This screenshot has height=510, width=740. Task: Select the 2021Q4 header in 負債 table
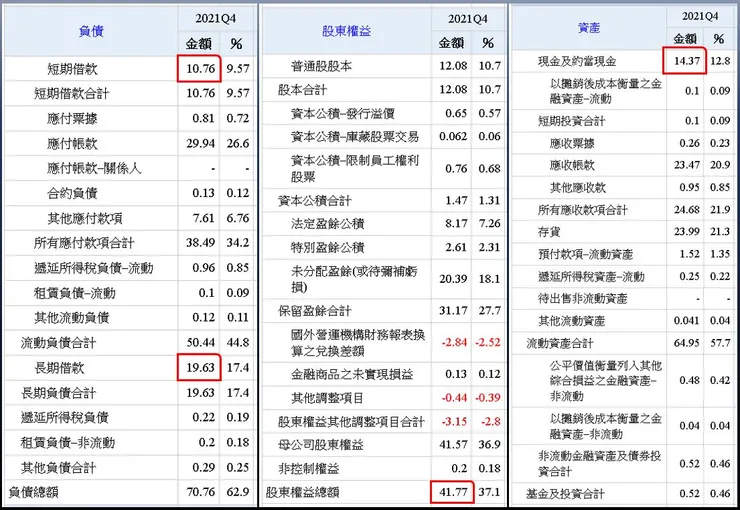click(216, 19)
